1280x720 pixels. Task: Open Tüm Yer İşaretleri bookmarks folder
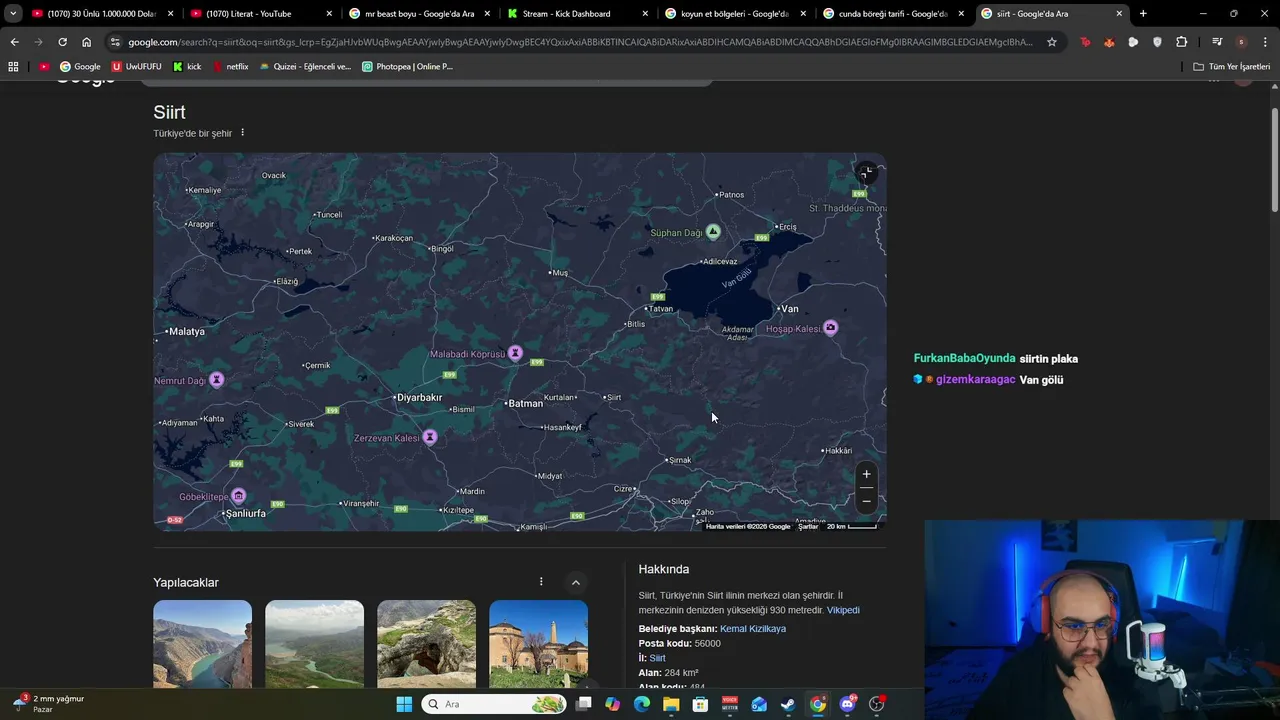pos(1231,67)
